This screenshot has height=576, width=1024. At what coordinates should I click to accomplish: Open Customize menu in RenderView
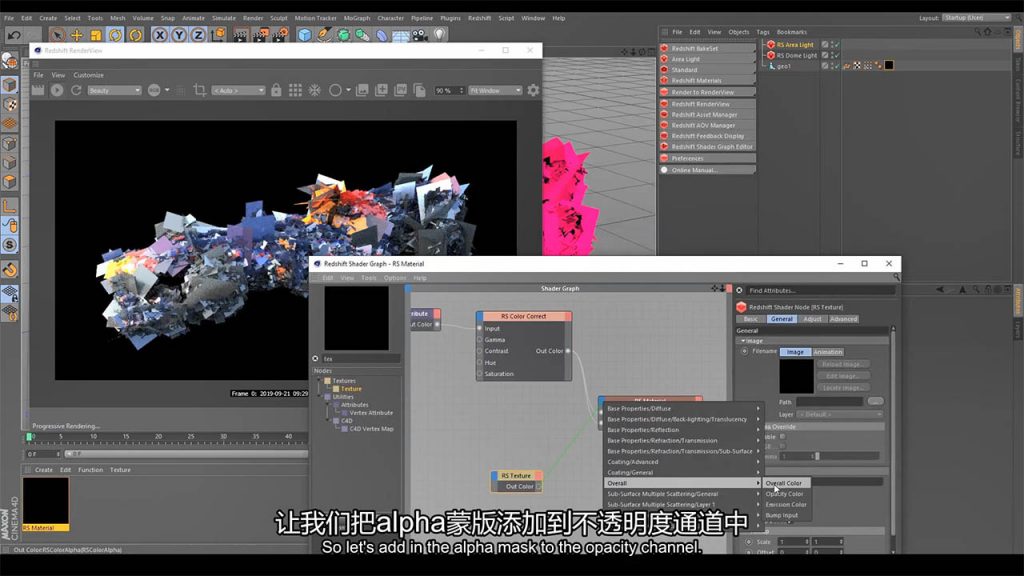[88, 75]
